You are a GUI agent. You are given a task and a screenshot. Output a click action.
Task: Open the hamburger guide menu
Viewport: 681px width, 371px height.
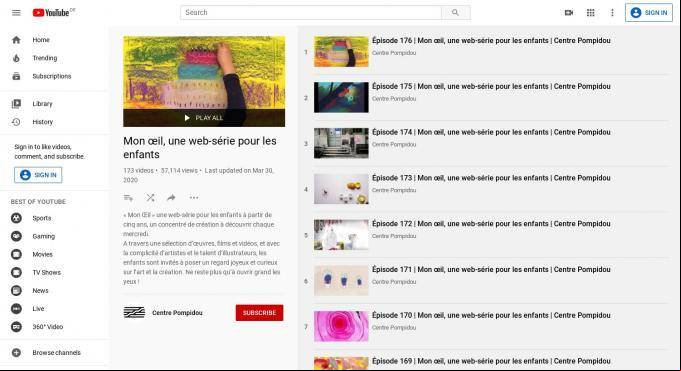[x=16, y=13]
